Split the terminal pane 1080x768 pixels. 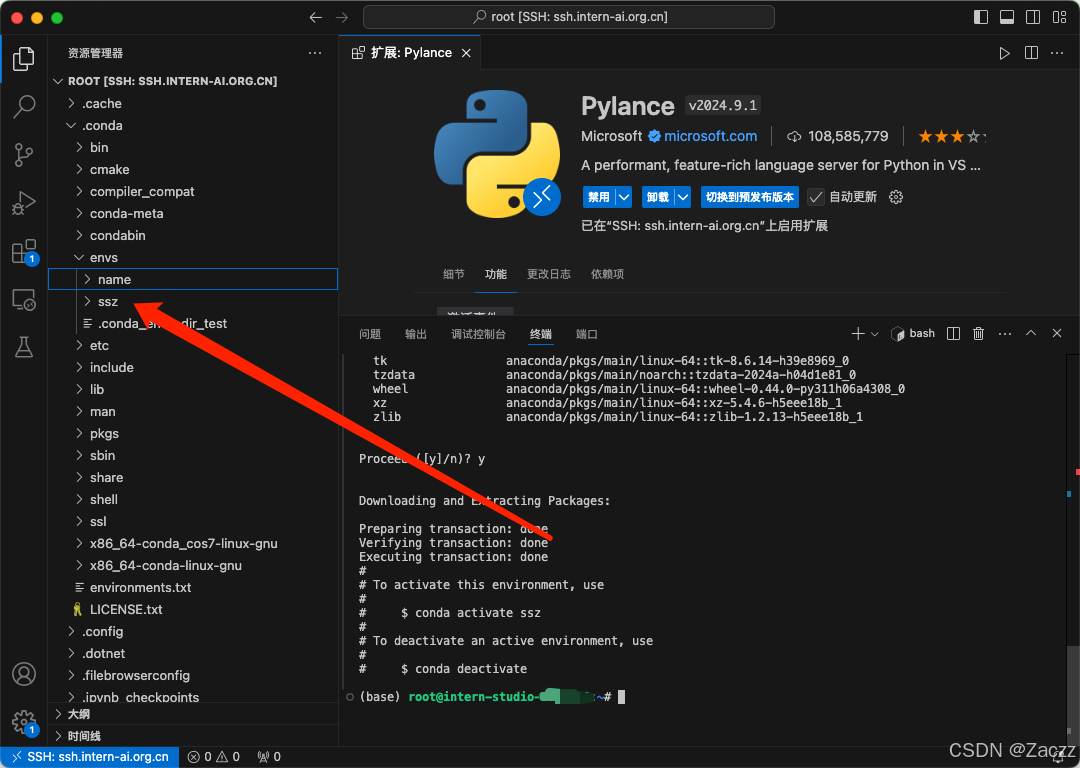953,334
